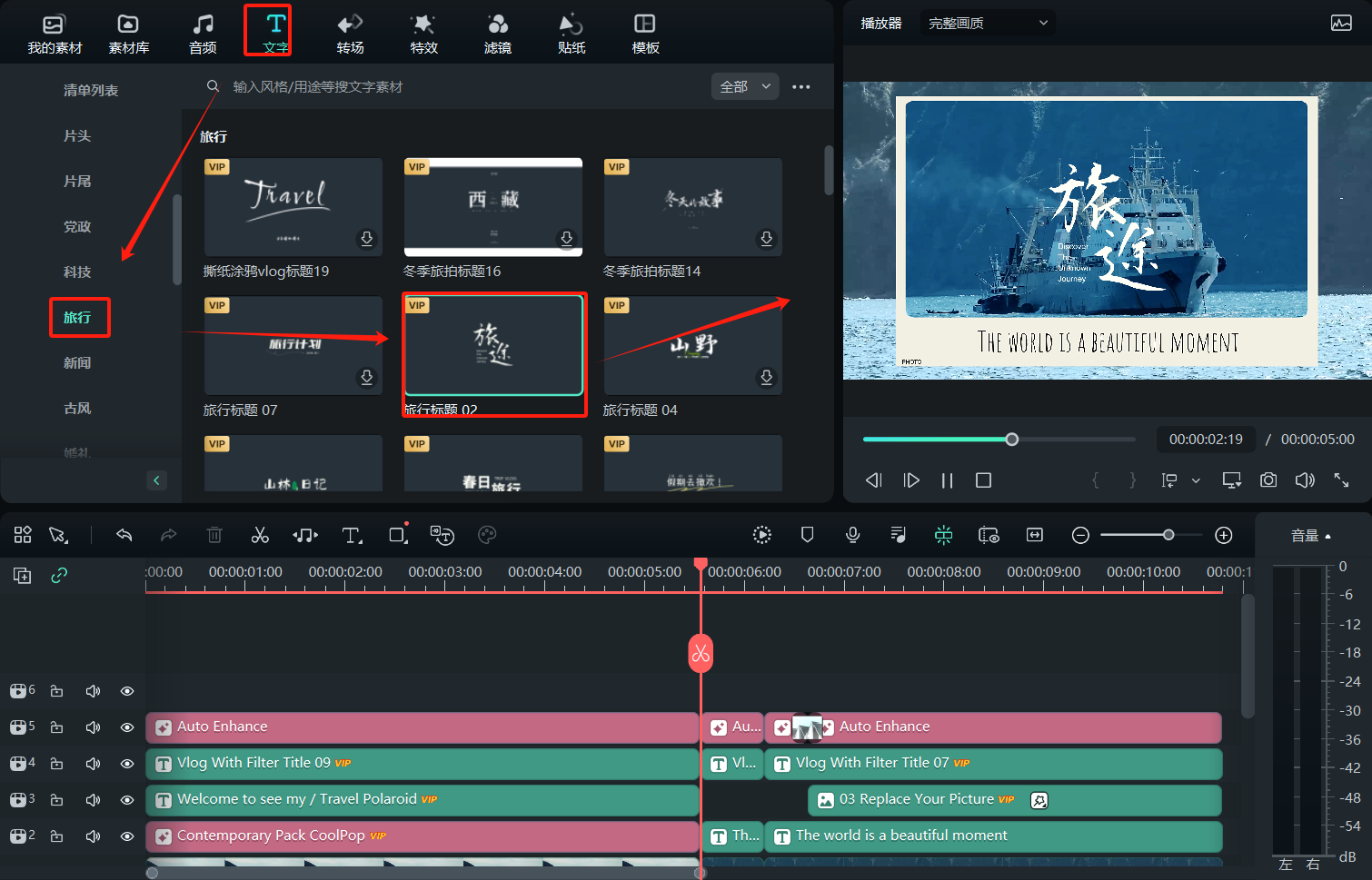Open the 音频 tab
This screenshot has height=880, width=1372.
203,35
